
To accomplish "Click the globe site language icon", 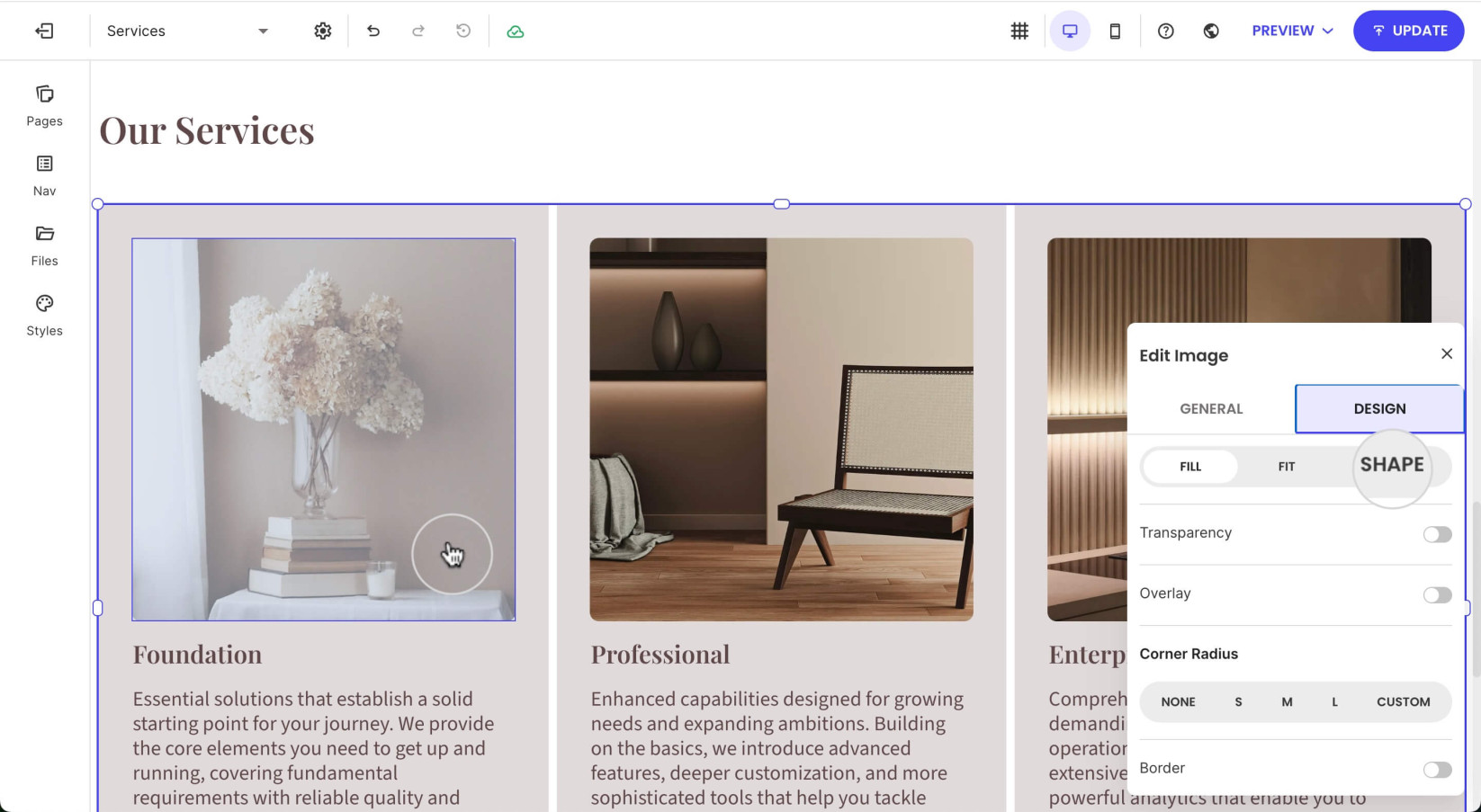I will point(1211,31).
